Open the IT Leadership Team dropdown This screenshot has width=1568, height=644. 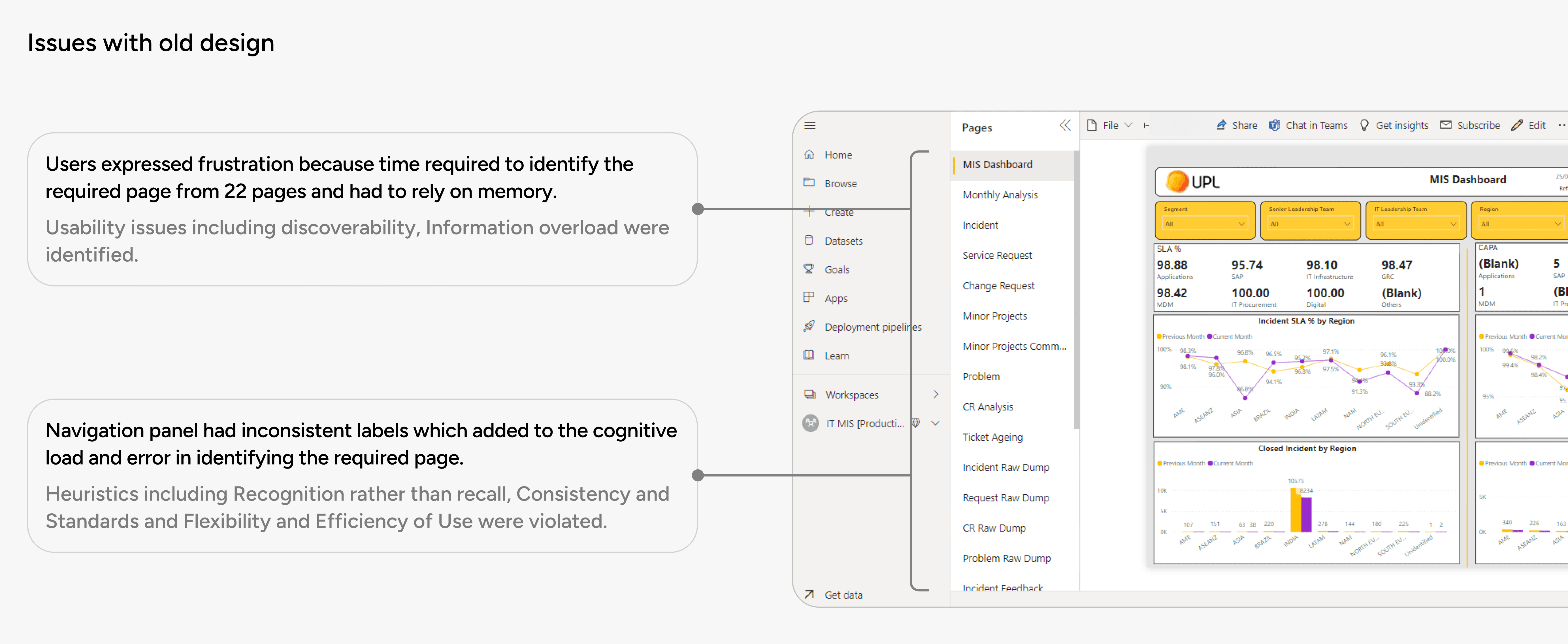click(x=1415, y=224)
